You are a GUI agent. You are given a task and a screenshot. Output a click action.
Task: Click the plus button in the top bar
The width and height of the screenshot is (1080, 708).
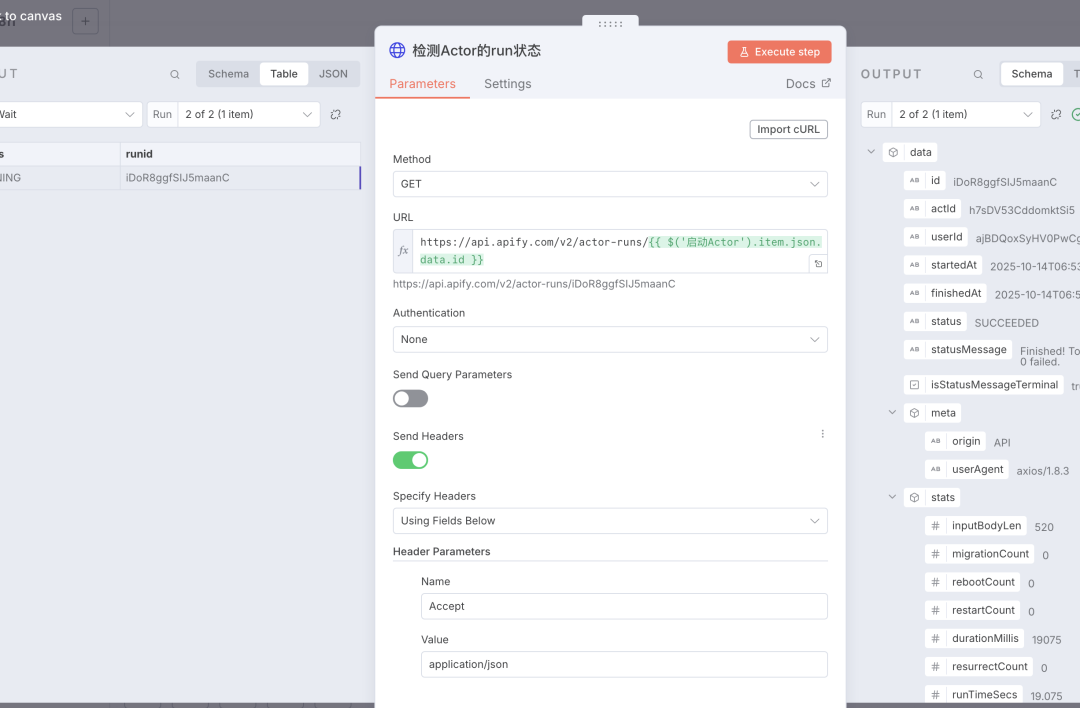(x=85, y=21)
